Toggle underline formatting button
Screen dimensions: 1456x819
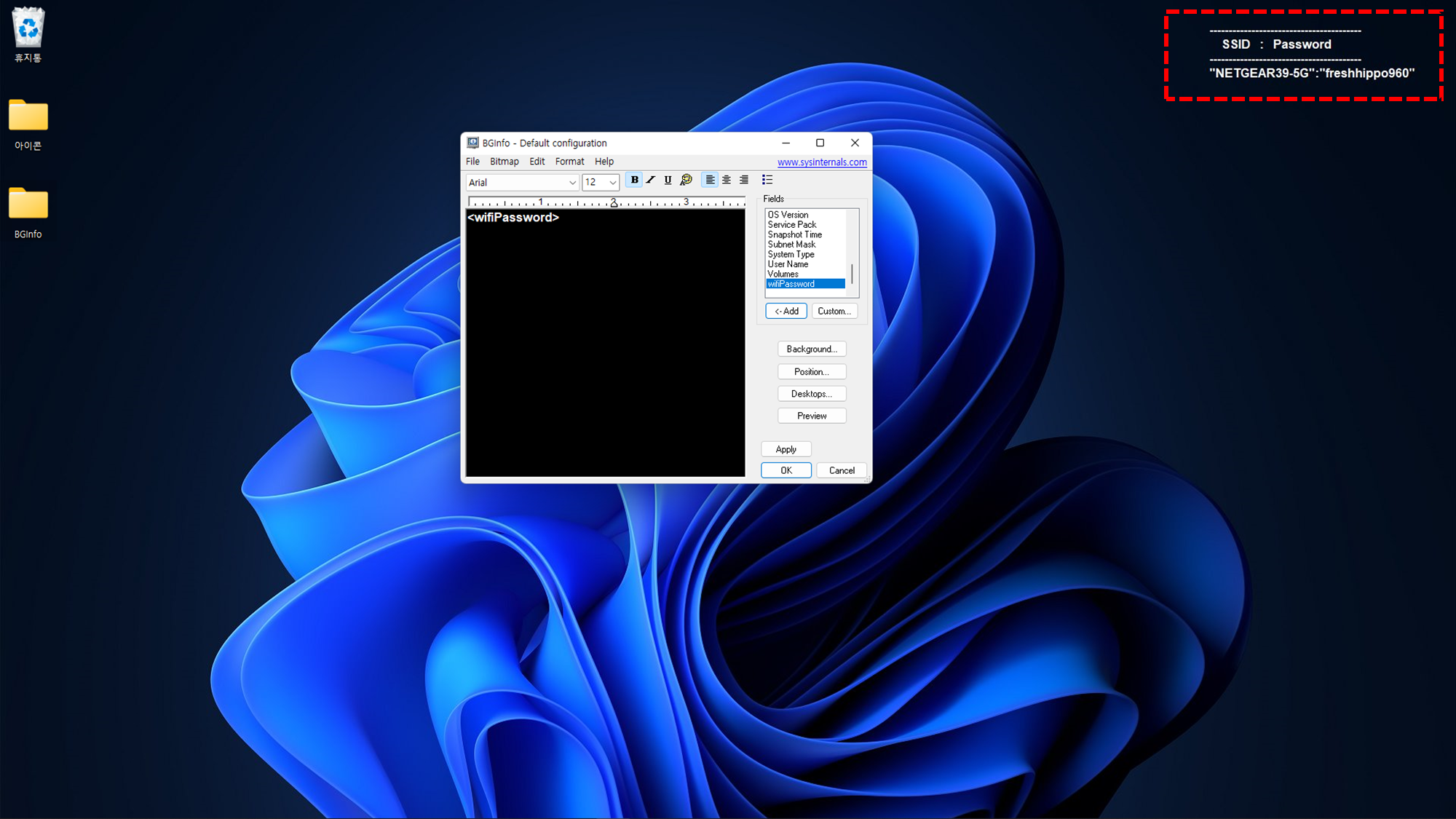click(668, 180)
